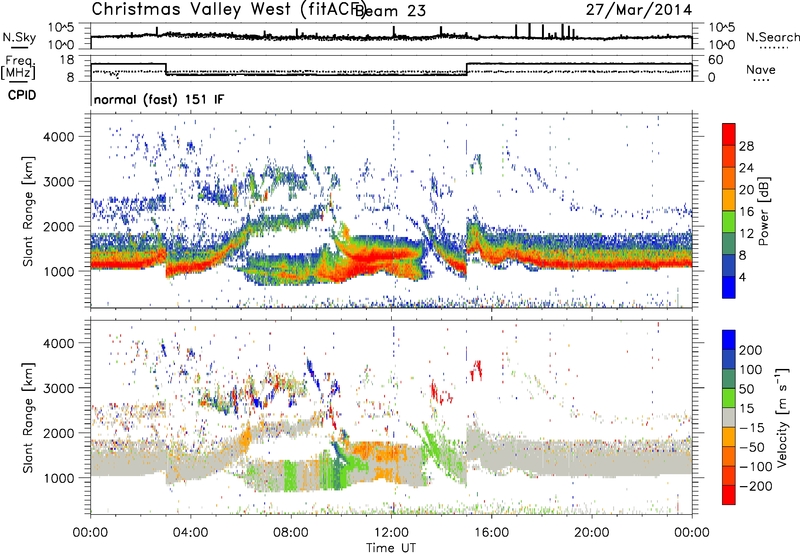Click the "N.Search" legend label
800x554 pixels.
coord(772,37)
